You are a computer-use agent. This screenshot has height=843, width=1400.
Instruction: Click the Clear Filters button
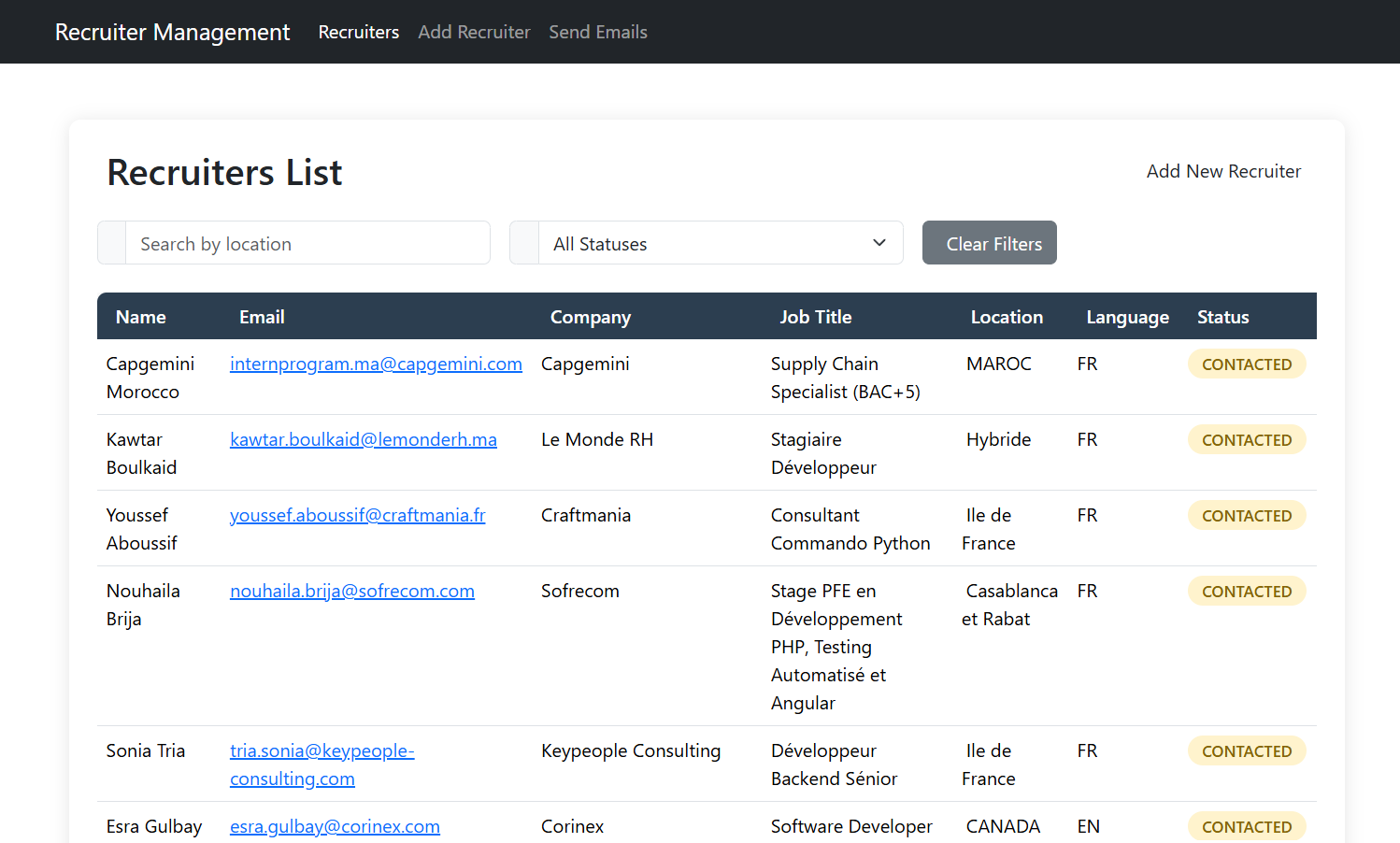pos(990,243)
